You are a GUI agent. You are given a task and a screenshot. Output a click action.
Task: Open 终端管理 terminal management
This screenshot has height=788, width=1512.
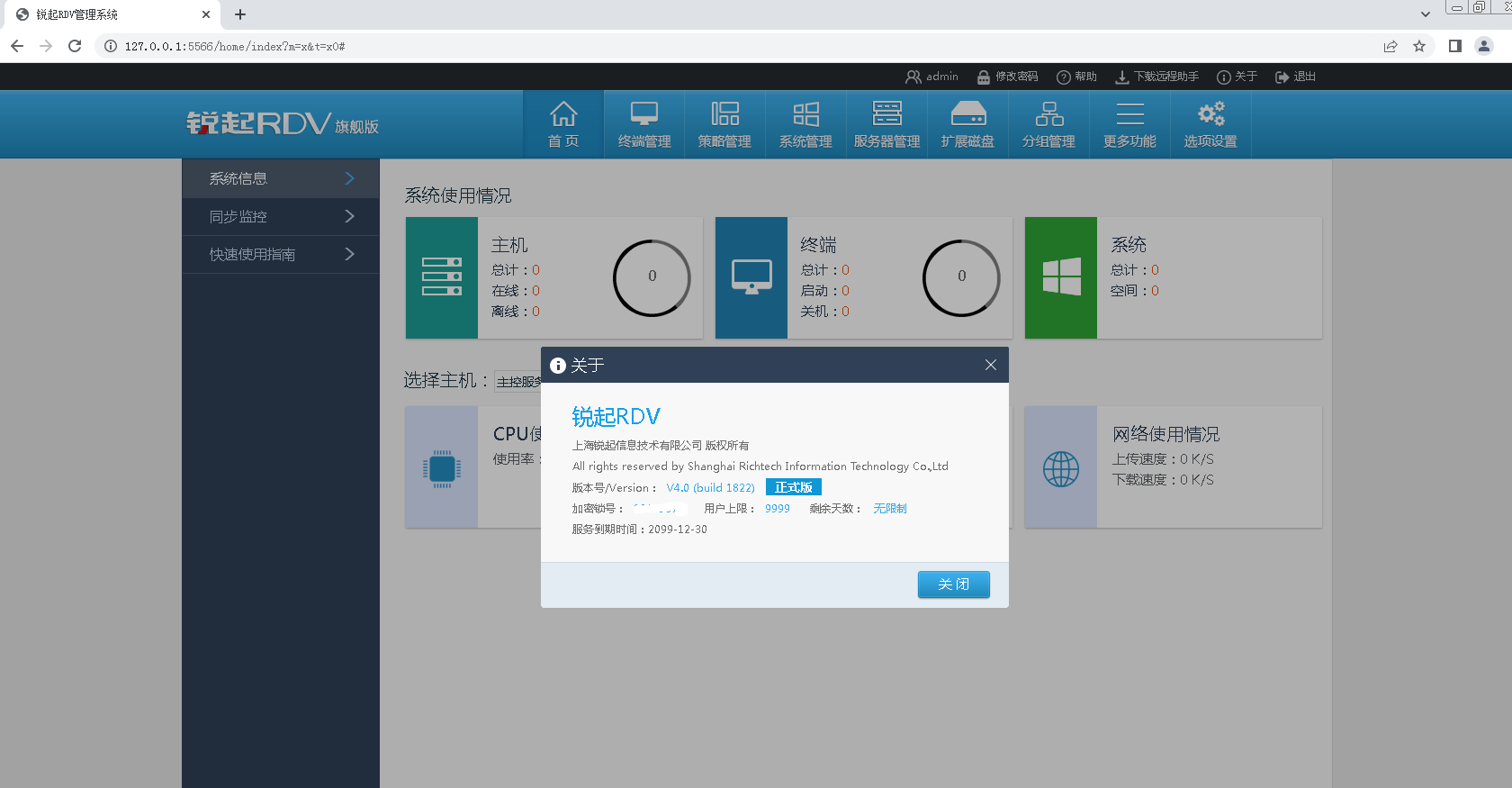click(x=644, y=124)
